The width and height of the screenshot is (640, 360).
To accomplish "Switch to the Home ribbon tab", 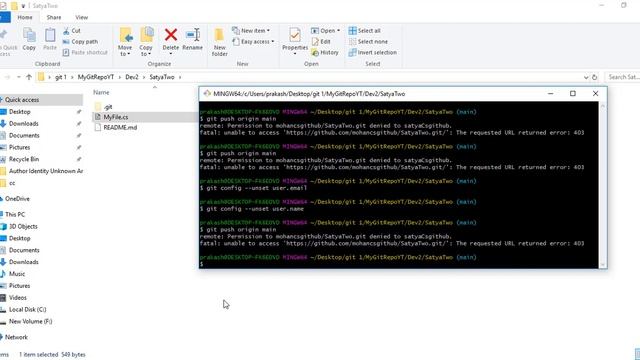I will click(x=25, y=17).
